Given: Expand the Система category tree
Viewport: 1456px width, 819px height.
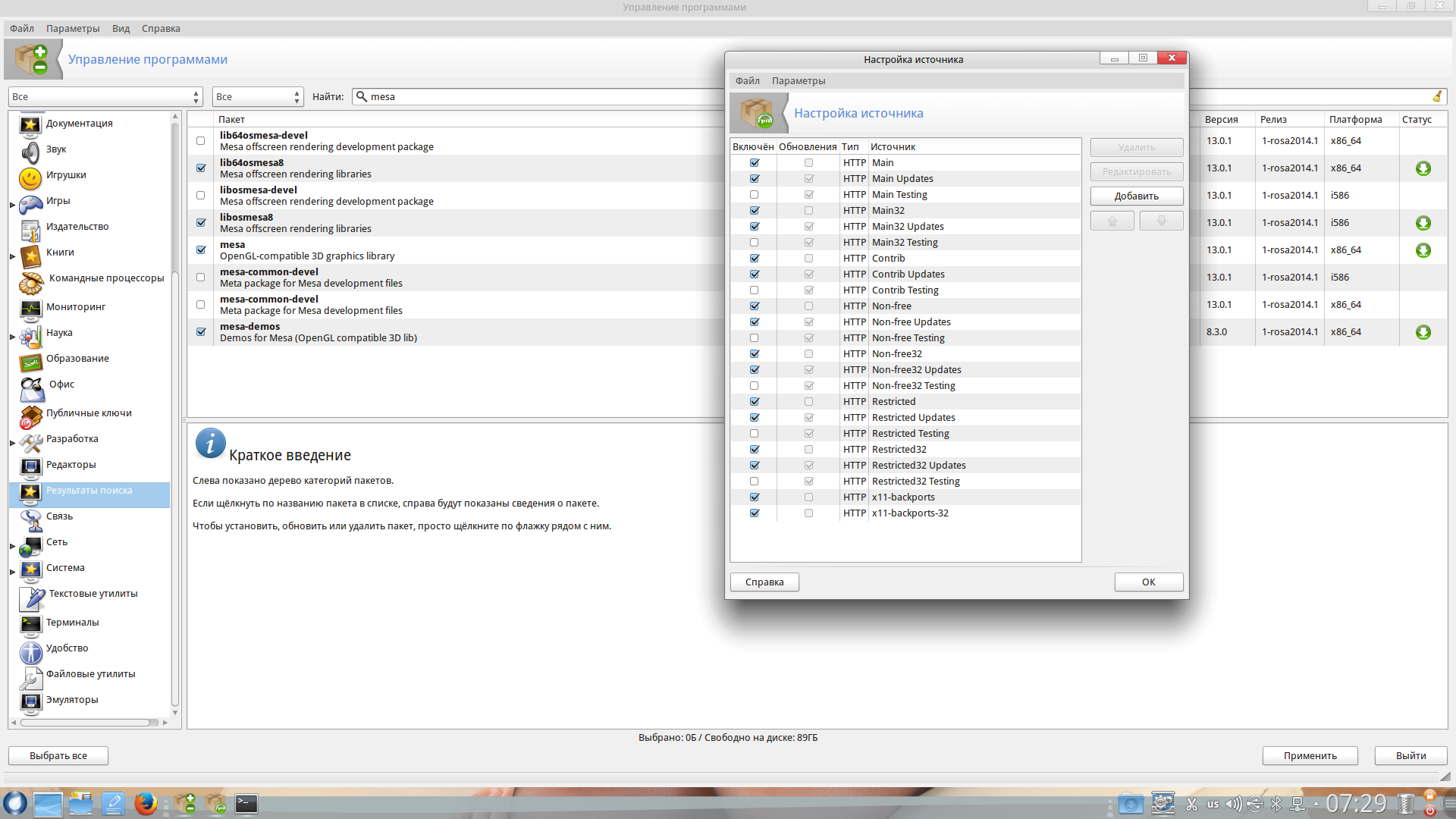Looking at the screenshot, I should [x=12, y=572].
